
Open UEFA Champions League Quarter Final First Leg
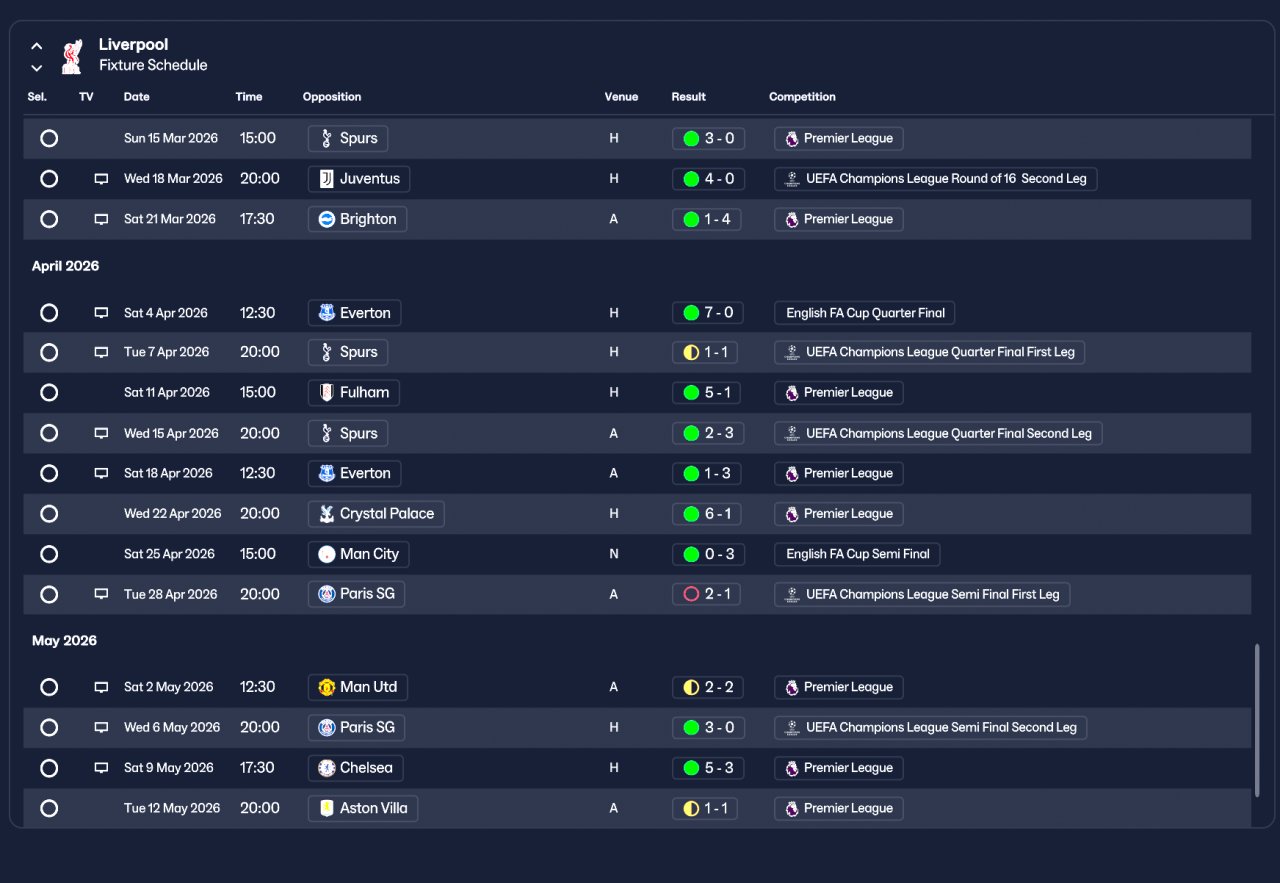click(x=930, y=352)
